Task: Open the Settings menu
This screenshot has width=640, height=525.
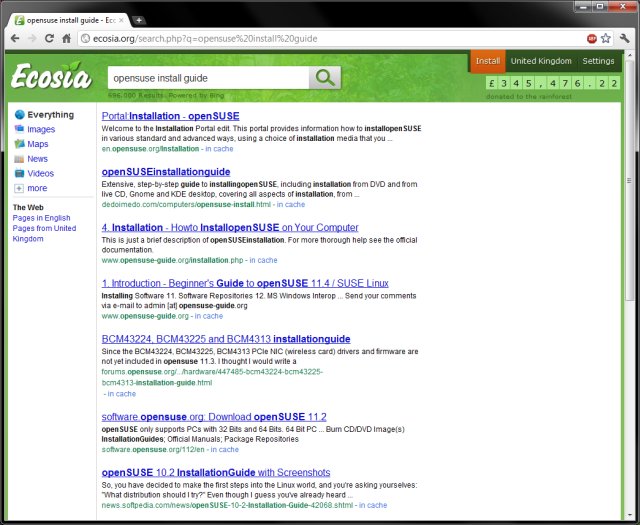Action: click(x=598, y=61)
